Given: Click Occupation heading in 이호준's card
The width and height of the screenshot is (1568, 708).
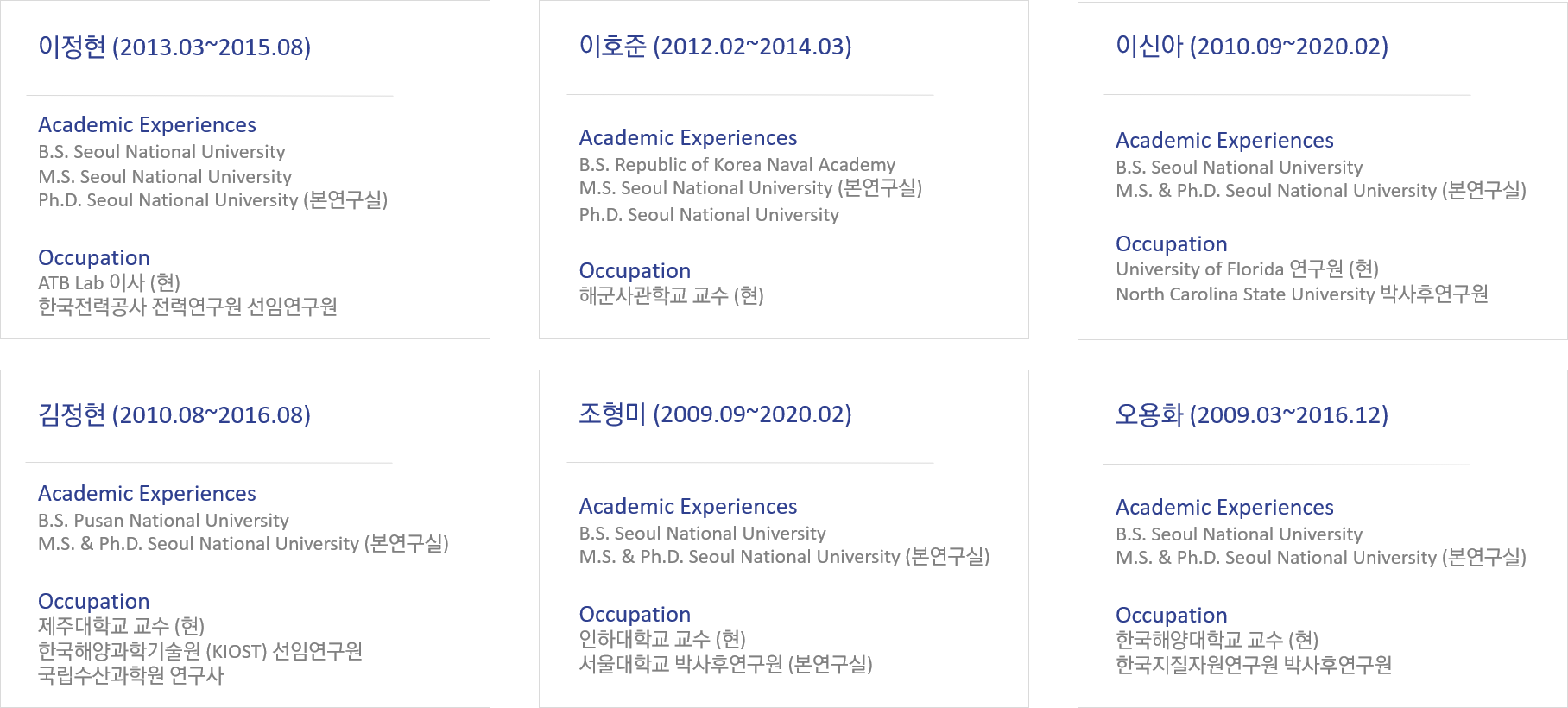Looking at the screenshot, I should coord(635,271).
